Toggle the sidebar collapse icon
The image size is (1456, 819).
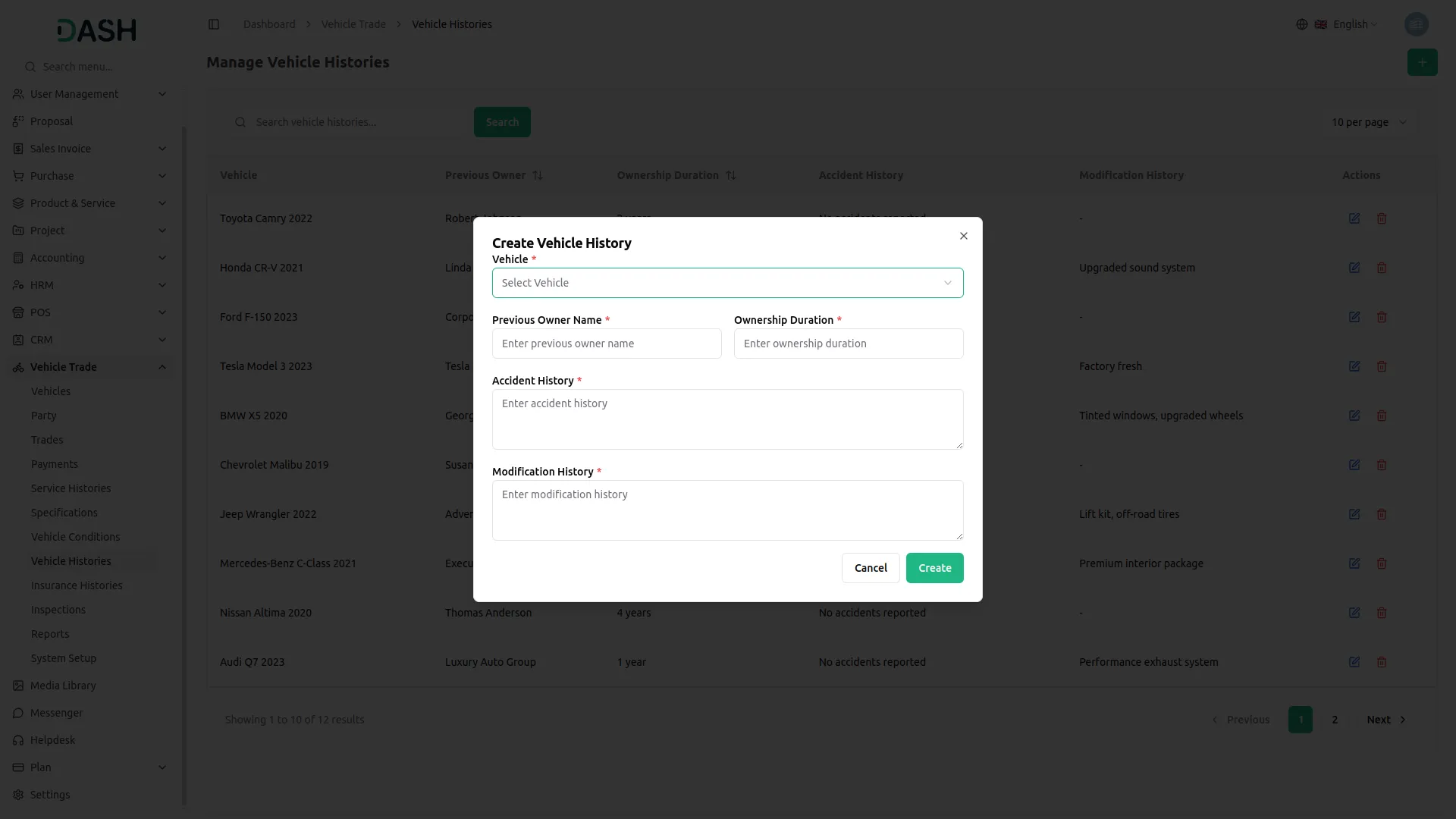(x=214, y=24)
